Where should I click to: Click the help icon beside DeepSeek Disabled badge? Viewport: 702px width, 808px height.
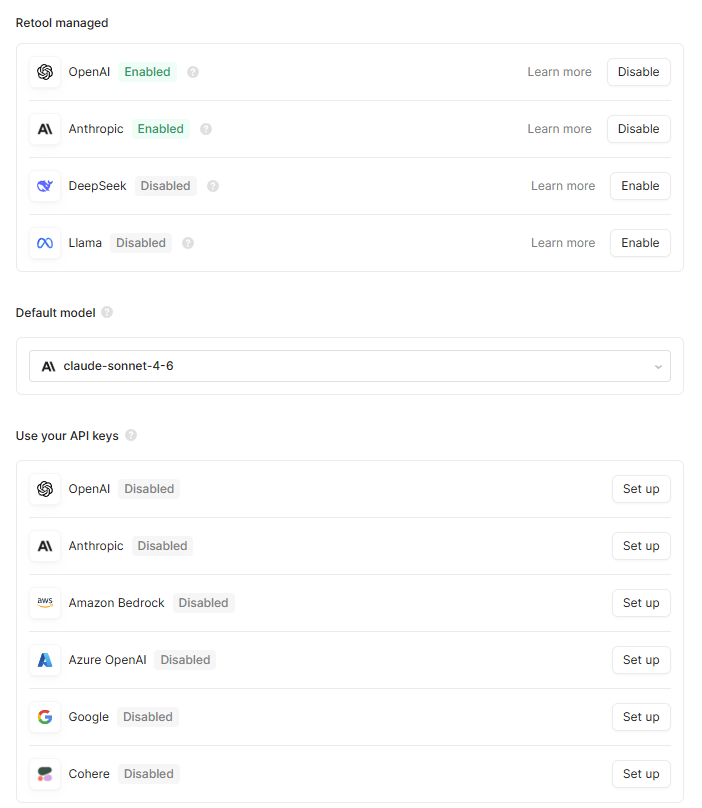point(213,186)
